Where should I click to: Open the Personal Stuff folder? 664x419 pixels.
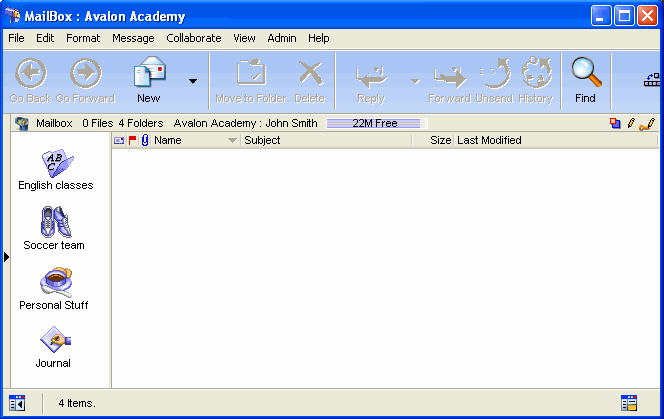pos(54,286)
